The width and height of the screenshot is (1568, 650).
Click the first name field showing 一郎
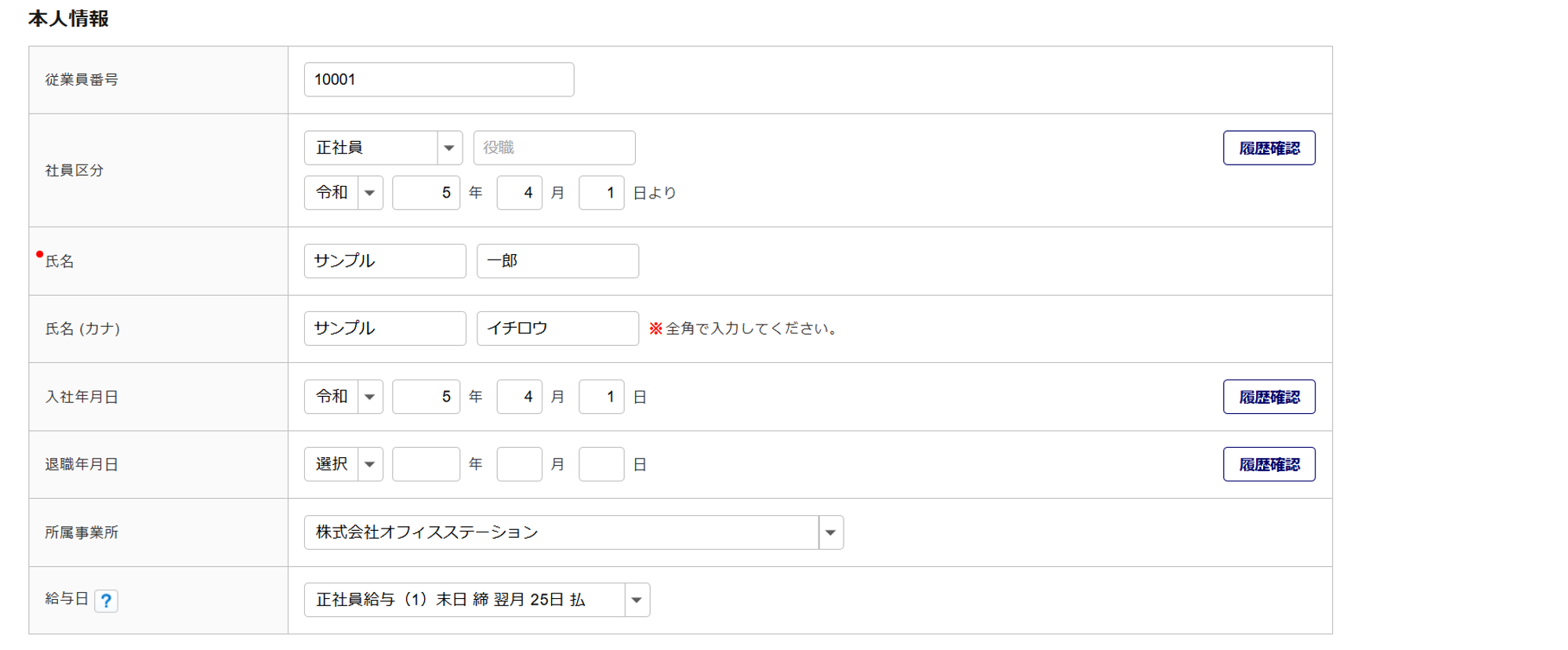tap(557, 261)
